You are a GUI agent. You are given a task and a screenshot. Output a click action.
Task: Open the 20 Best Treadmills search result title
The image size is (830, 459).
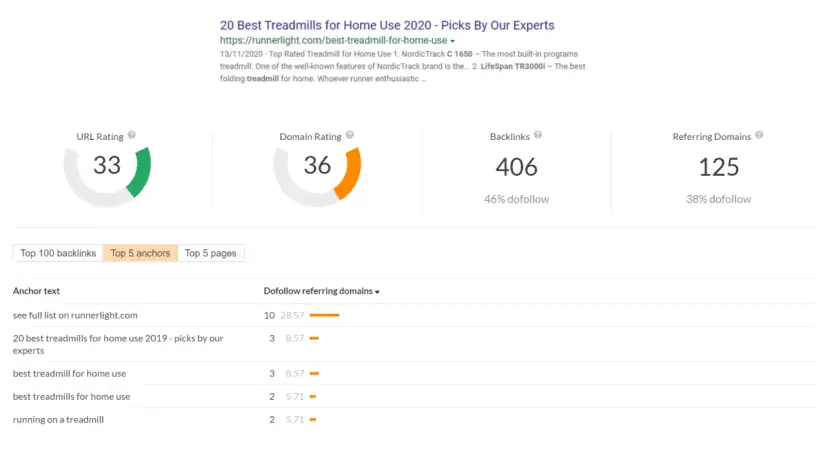click(x=387, y=25)
